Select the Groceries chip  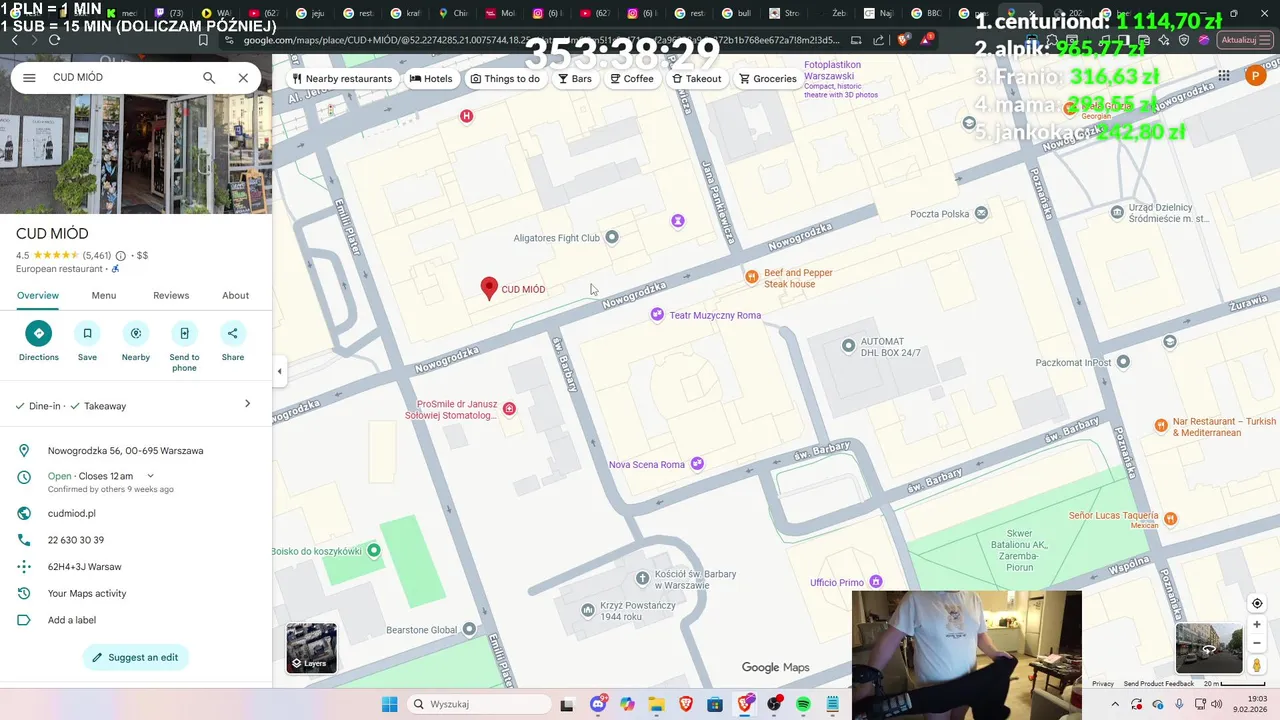pyautogui.click(x=768, y=79)
